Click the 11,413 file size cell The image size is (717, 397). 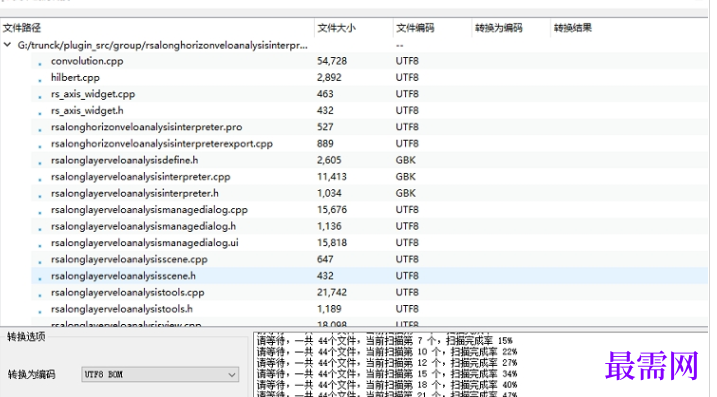pyautogui.click(x=332, y=177)
